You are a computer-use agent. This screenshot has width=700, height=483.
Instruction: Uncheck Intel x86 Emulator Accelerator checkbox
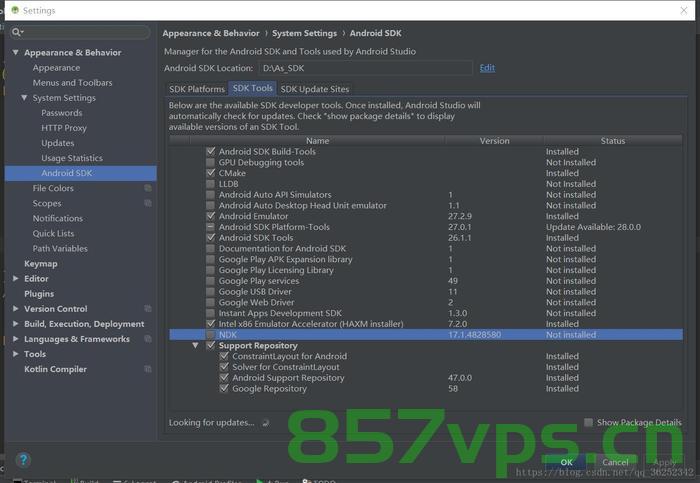point(211,324)
